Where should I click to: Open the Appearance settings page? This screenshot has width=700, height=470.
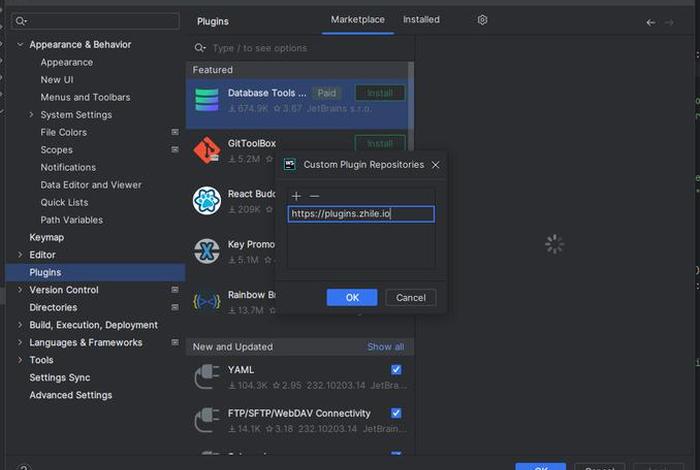pos(67,62)
